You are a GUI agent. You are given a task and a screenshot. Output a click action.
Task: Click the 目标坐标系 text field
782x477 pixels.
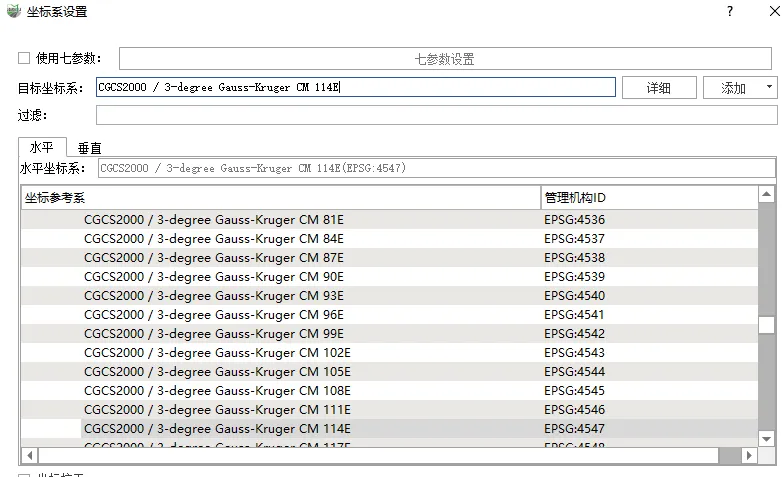point(355,87)
